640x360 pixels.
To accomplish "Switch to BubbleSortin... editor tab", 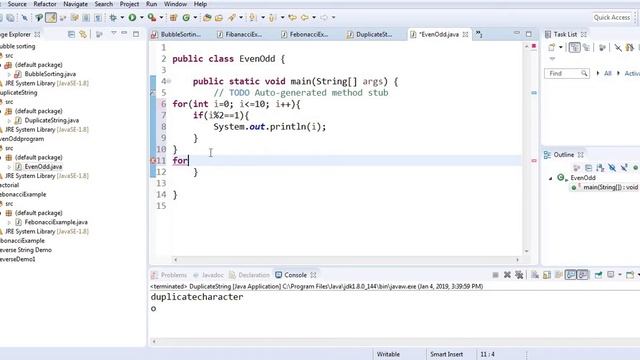I will [x=176, y=35].
